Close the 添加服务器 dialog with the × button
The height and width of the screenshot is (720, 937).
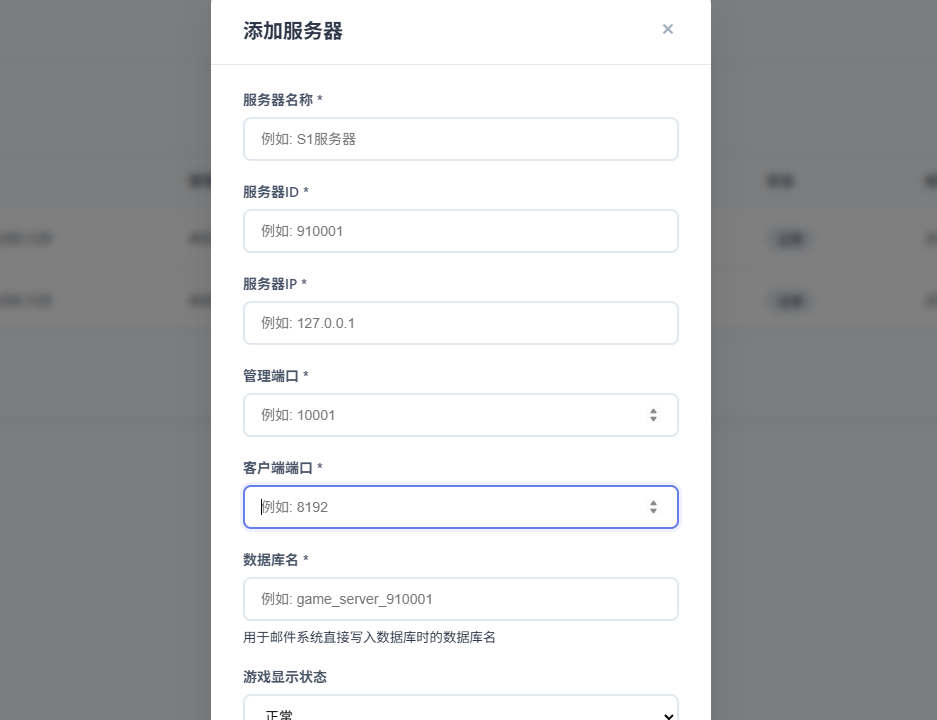pyautogui.click(x=668, y=29)
